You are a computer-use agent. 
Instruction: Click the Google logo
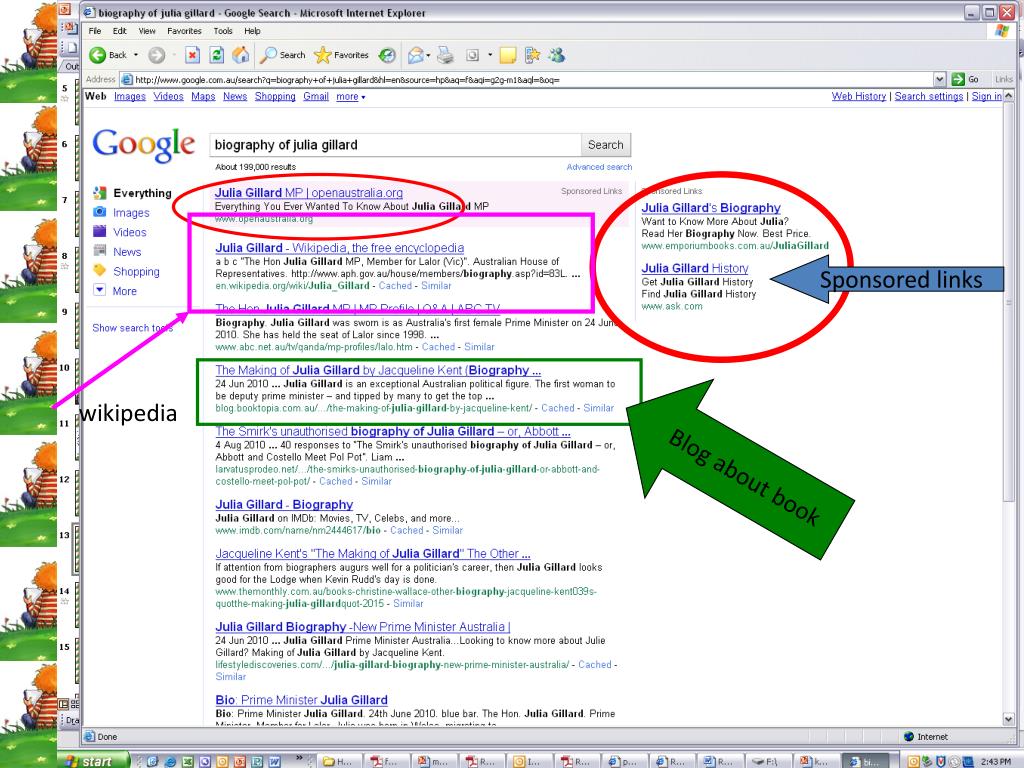tap(144, 144)
